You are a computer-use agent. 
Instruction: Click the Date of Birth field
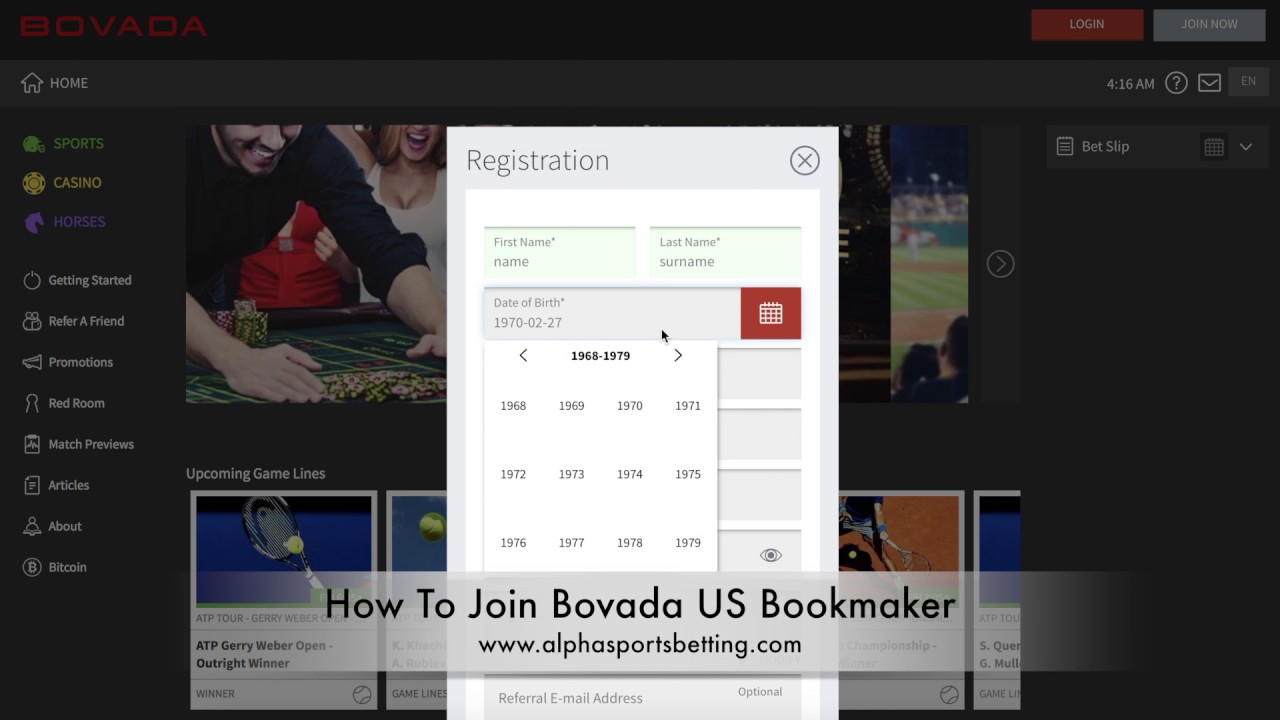(x=612, y=313)
